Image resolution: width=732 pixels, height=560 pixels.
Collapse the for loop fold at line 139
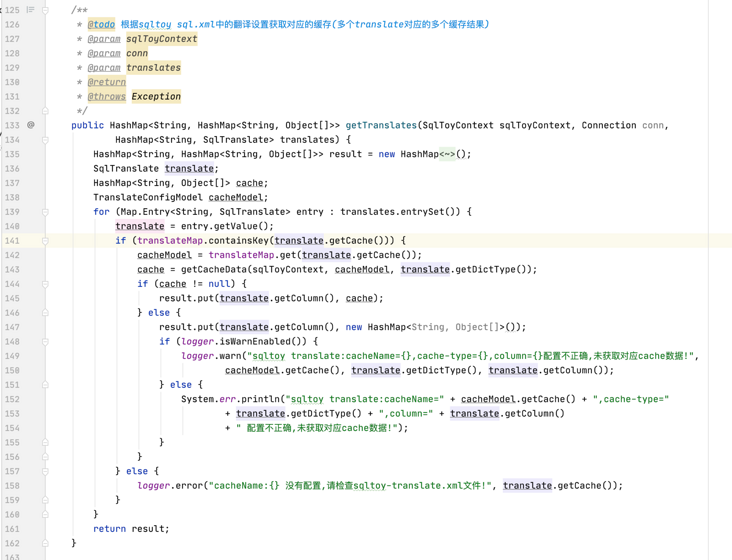tap(45, 212)
